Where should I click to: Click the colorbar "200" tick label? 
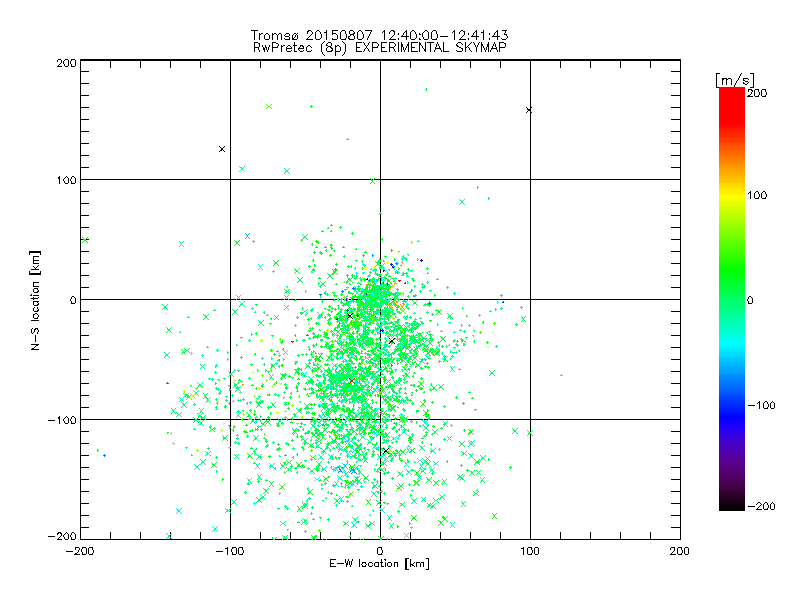[x=757, y=93]
